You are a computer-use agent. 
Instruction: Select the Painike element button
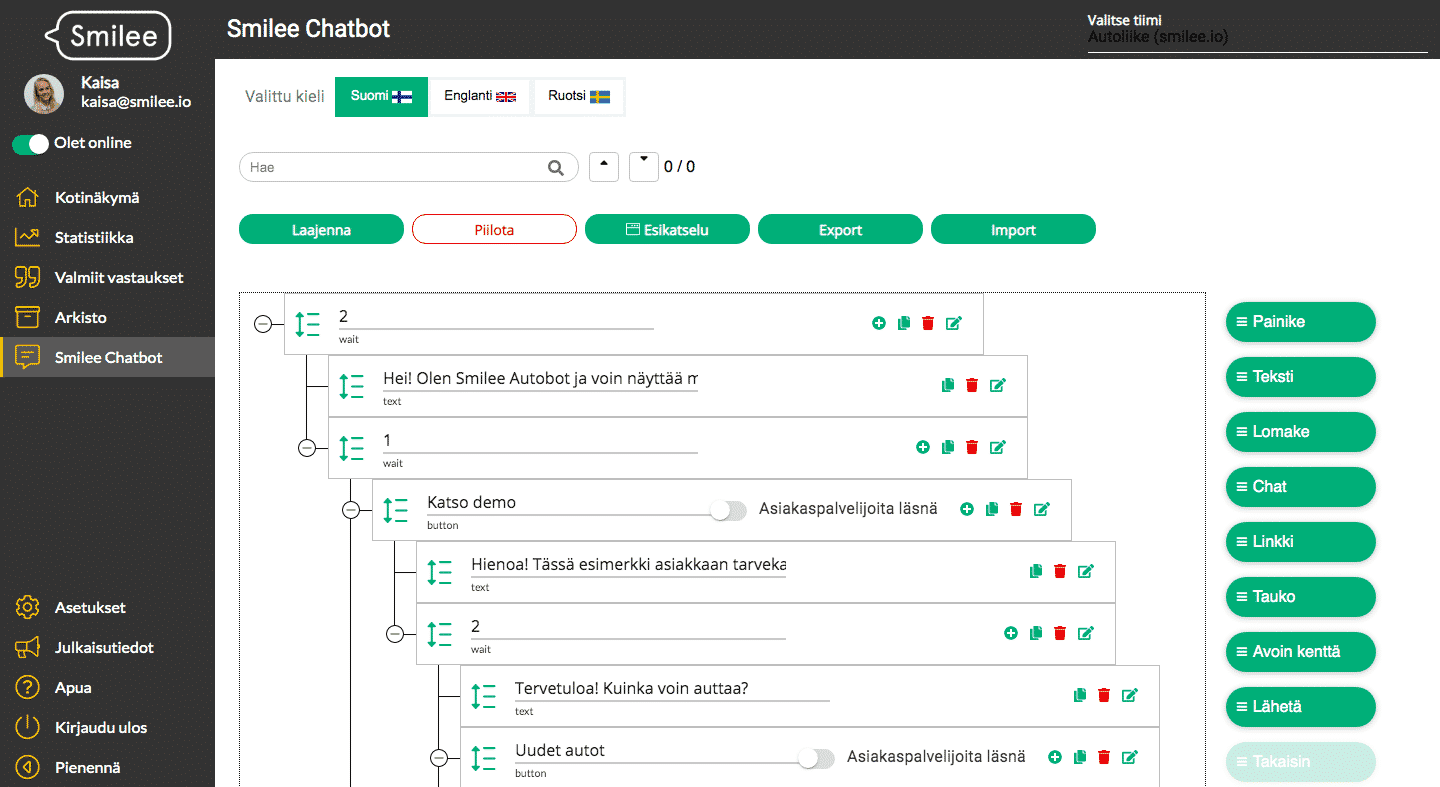[x=1301, y=322]
